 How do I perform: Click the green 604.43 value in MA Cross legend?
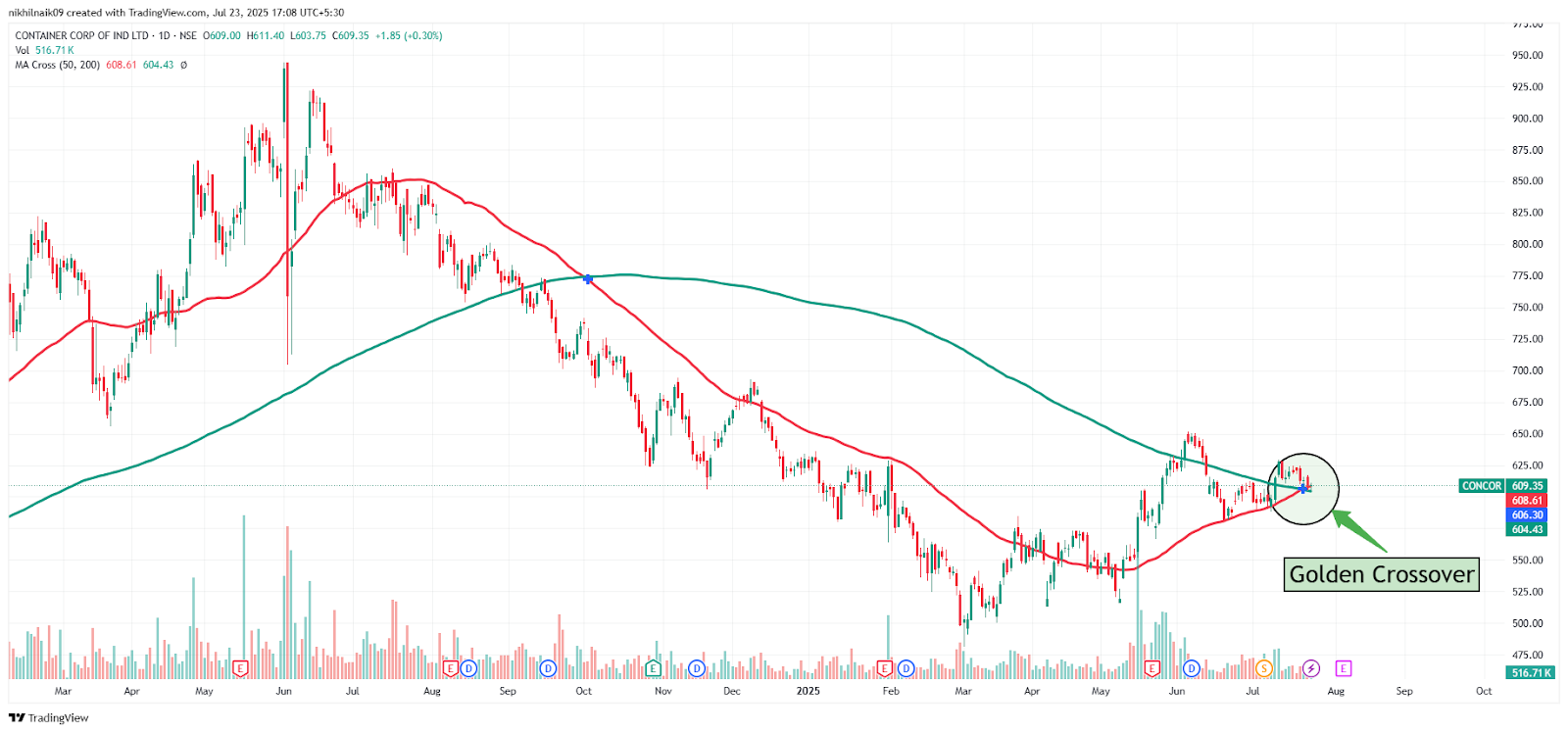(x=158, y=65)
